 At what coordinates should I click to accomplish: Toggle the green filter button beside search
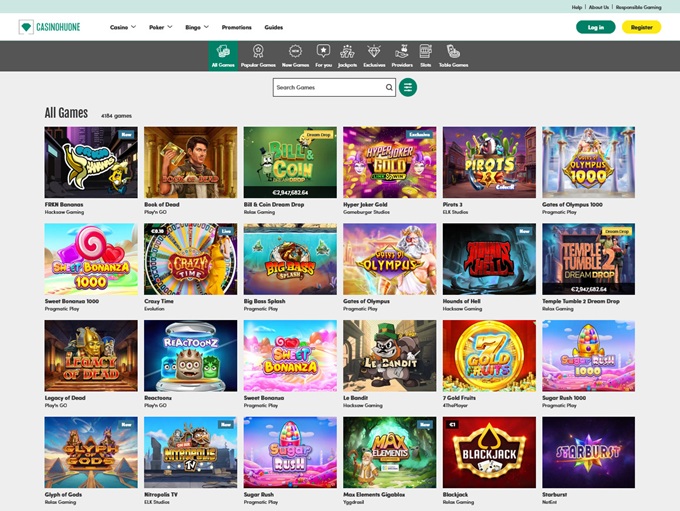(x=408, y=87)
